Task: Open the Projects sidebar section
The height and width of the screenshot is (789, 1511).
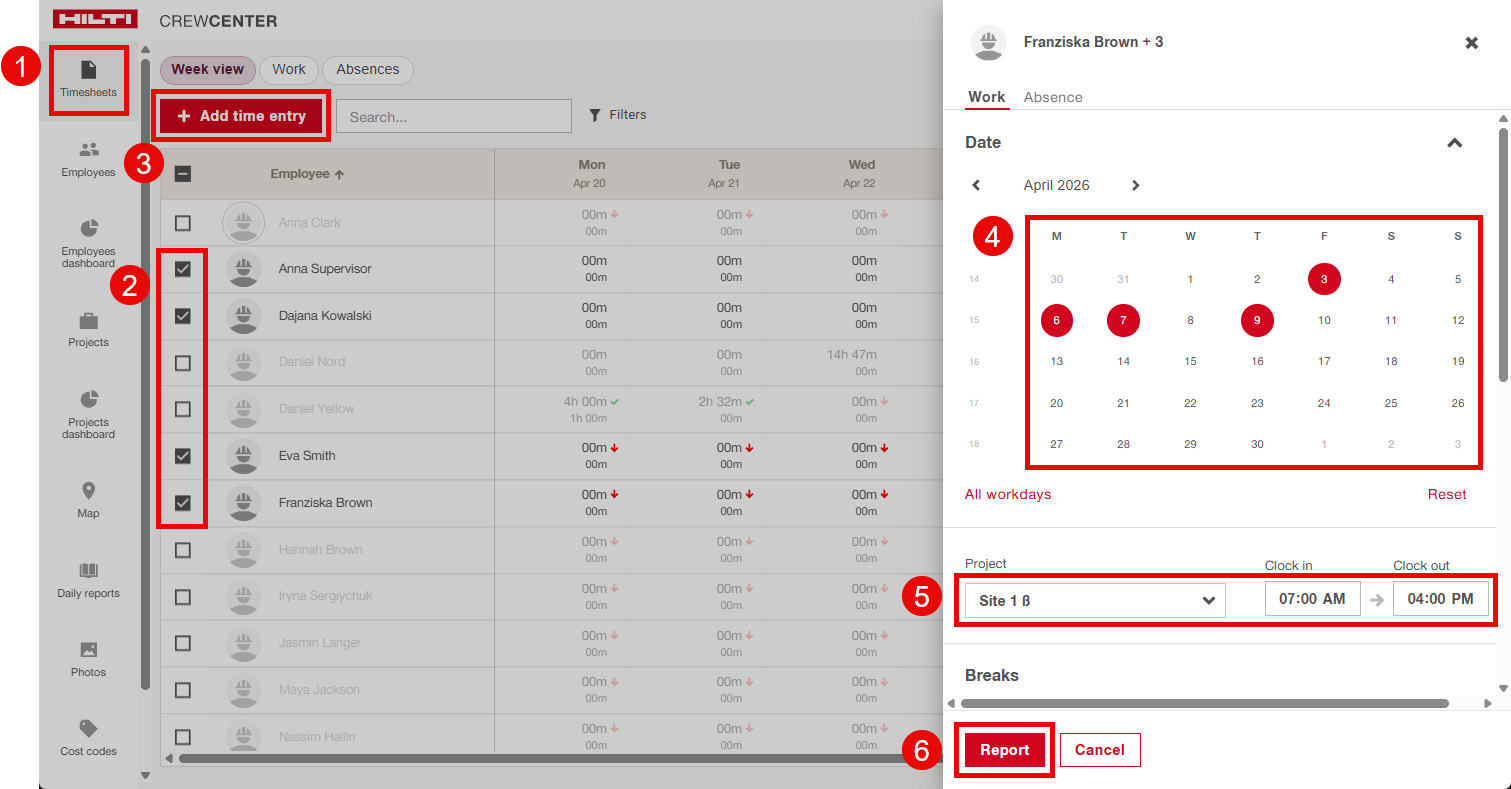Action: [x=88, y=330]
